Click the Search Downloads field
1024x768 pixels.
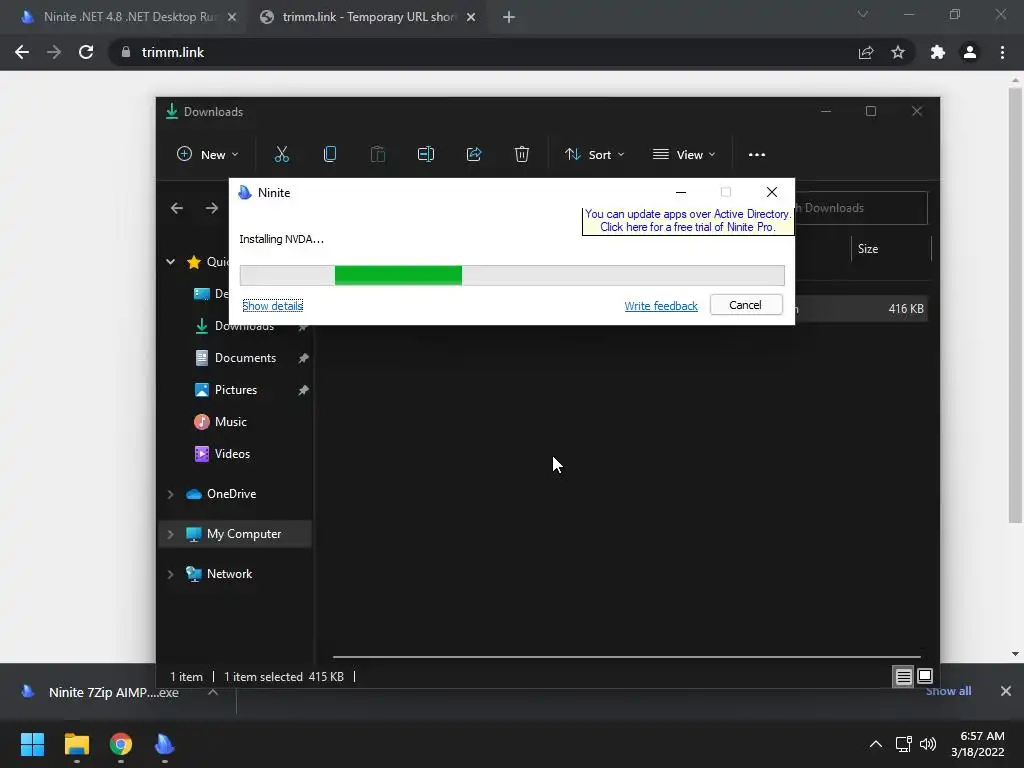click(x=861, y=208)
